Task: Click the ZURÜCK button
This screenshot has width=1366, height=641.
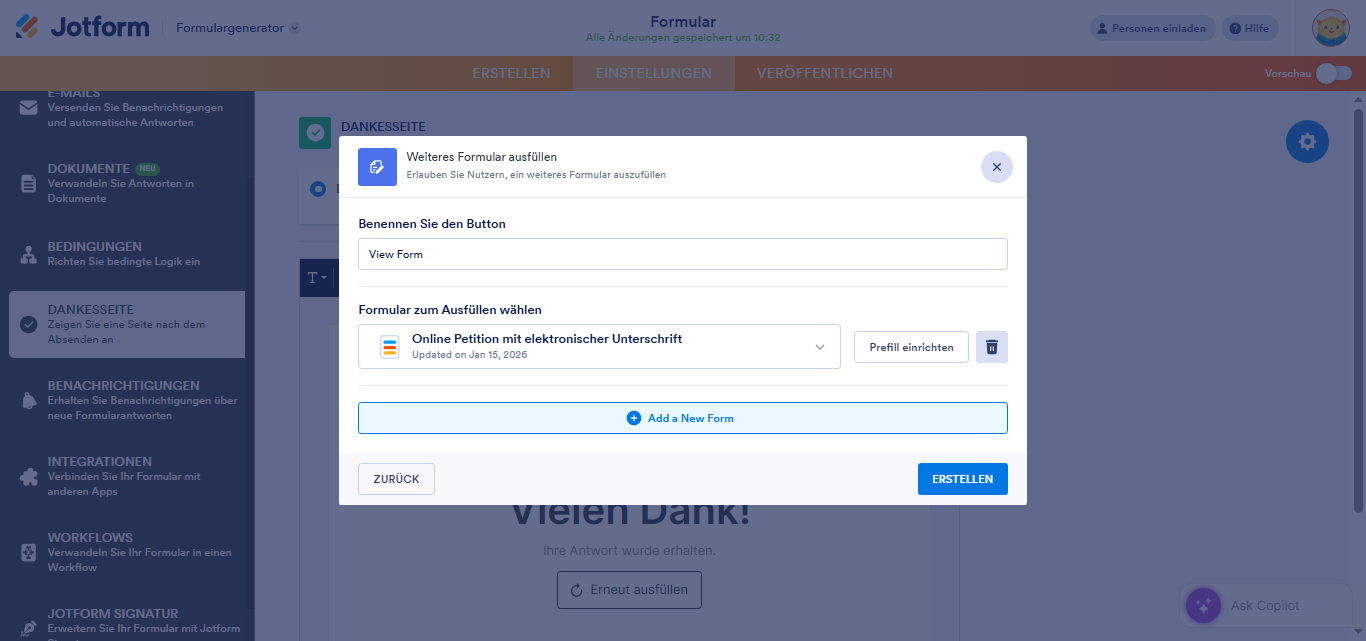Action: click(396, 479)
